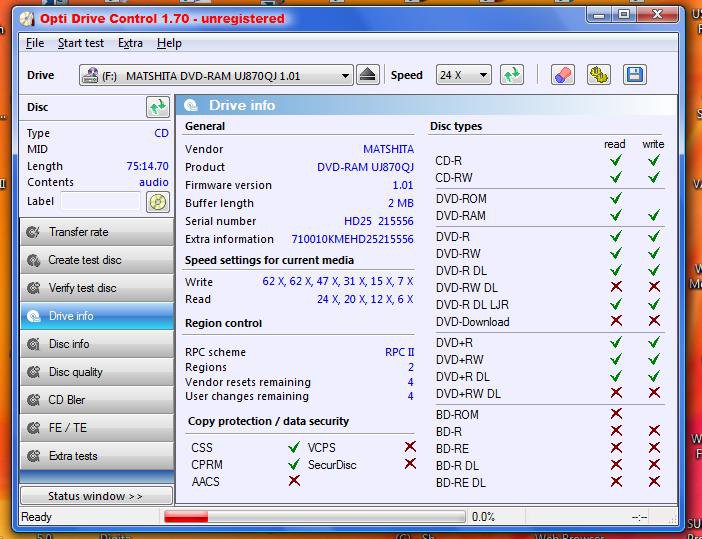Select Verify test disc
The width and height of the screenshot is (702, 539).
[x=97, y=288]
